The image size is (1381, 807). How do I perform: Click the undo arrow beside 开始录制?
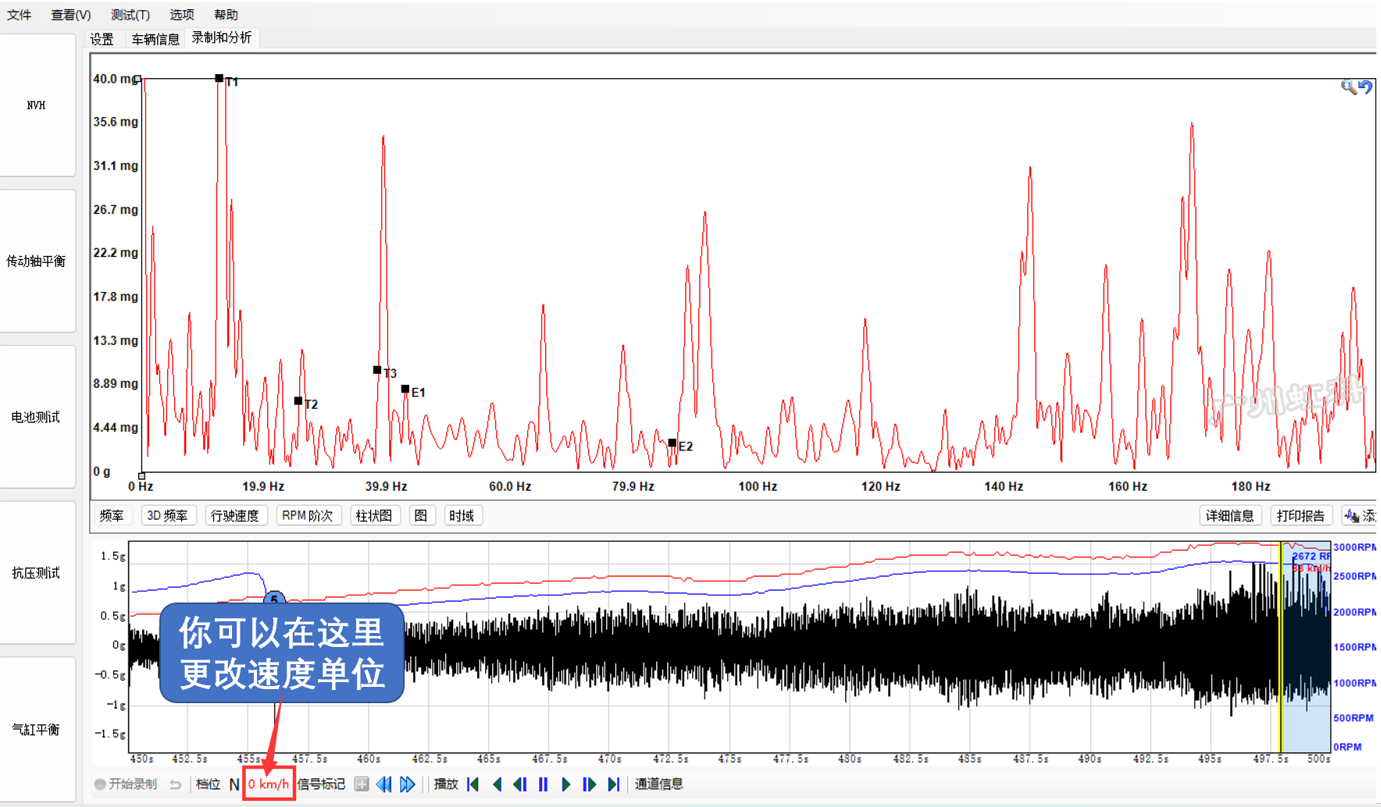(176, 784)
